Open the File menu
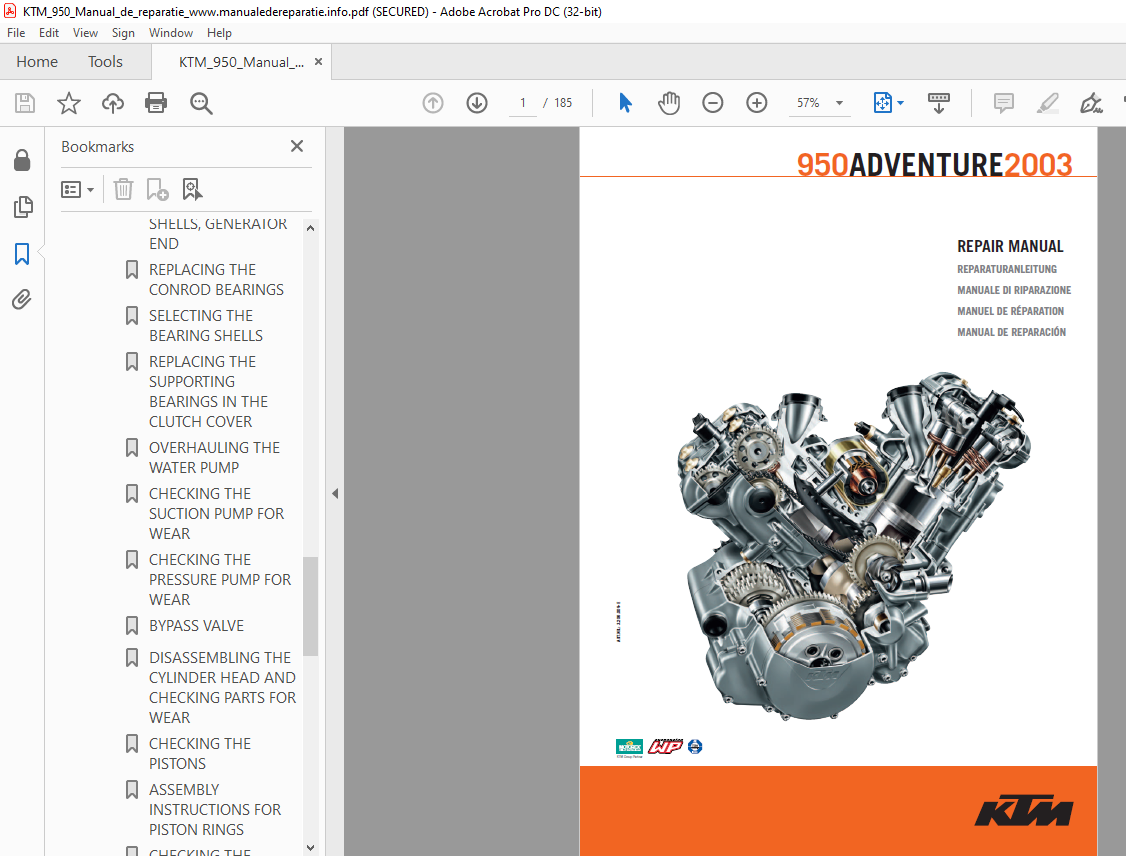The height and width of the screenshot is (856, 1126). [16, 33]
